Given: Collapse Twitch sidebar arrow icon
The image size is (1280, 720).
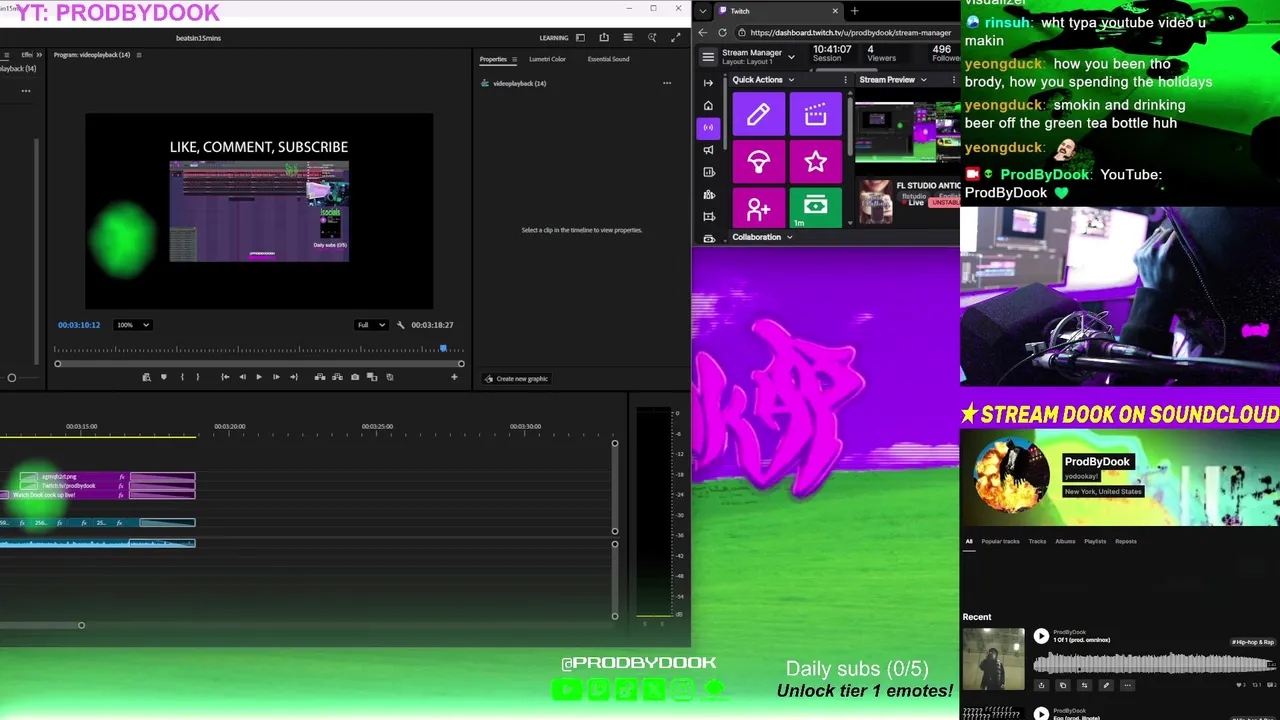Looking at the screenshot, I should coord(708,83).
